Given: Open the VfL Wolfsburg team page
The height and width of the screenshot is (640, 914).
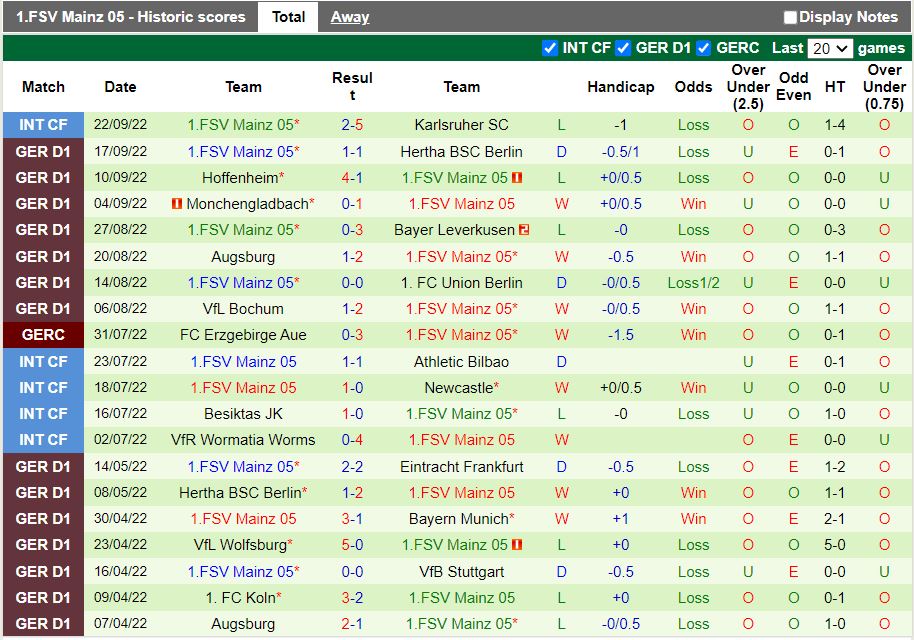Looking at the screenshot, I should pyautogui.click(x=243, y=545).
